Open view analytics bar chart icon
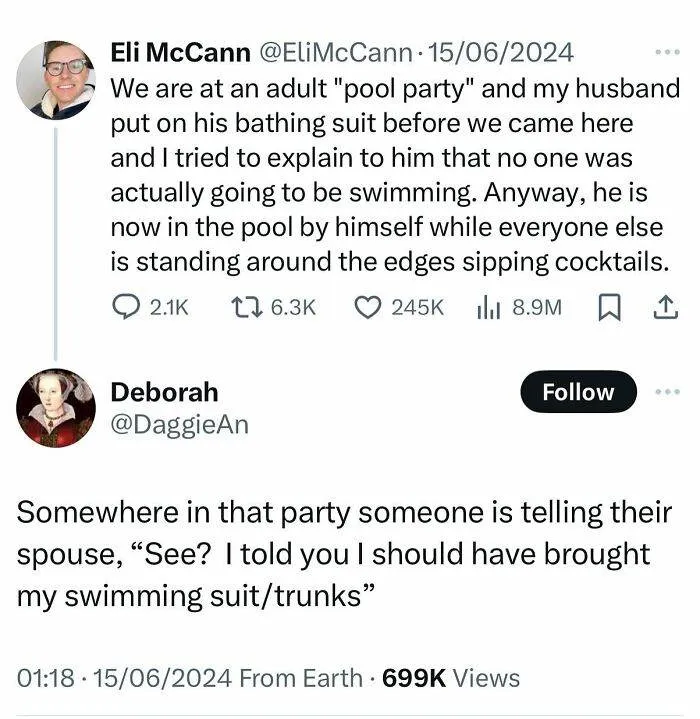The width and height of the screenshot is (700, 719). pyautogui.click(x=489, y=308)
